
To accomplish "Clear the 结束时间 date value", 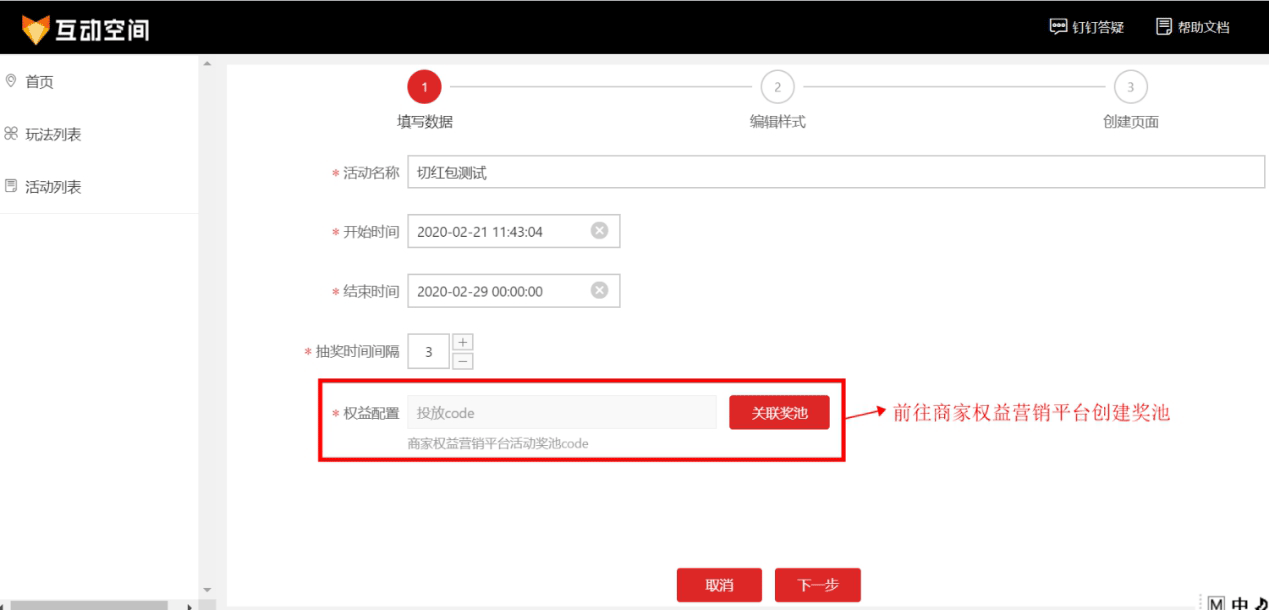I will [599, 291].
